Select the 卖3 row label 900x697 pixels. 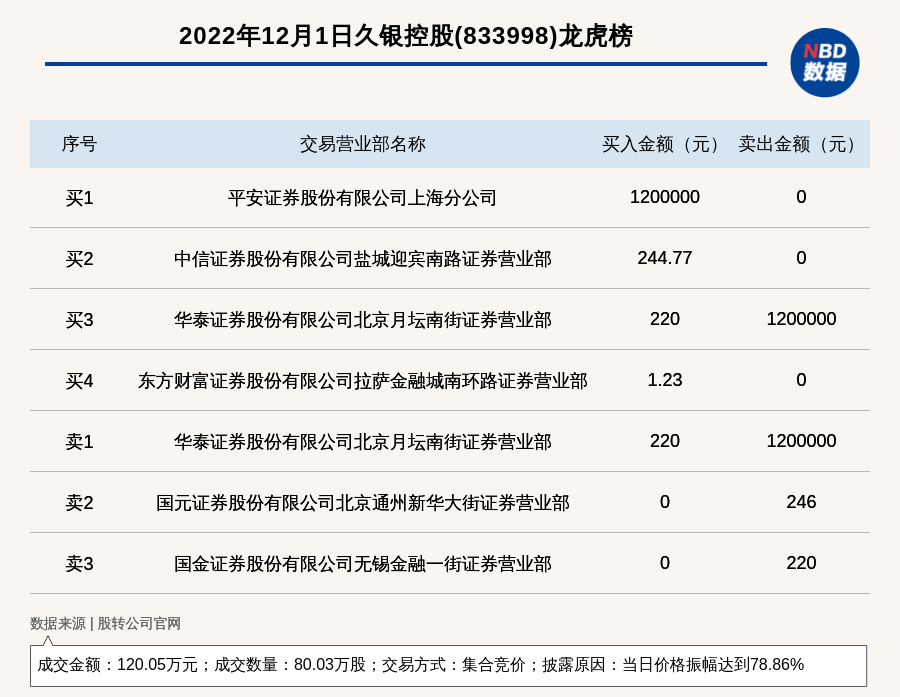click(79, 563)
